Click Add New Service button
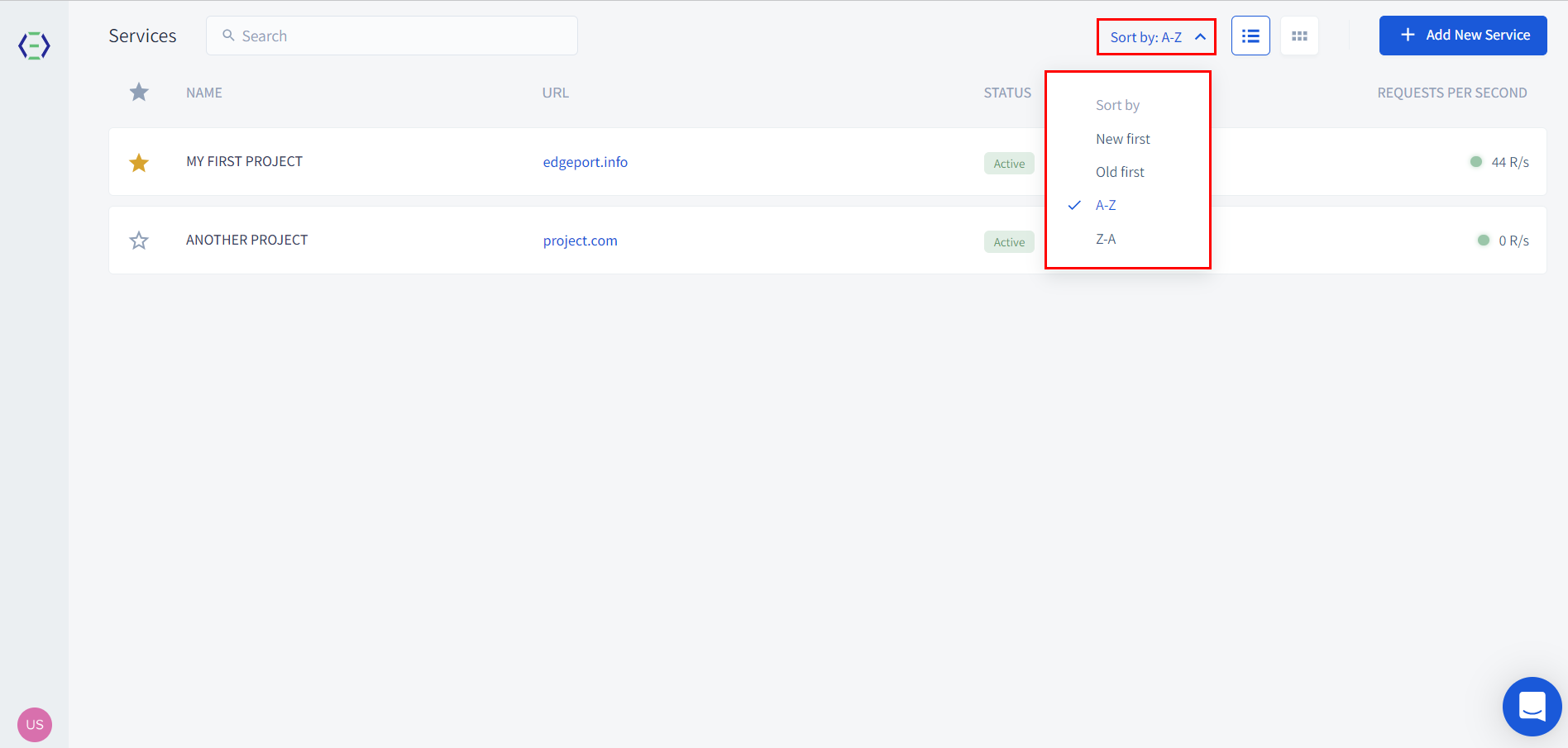 point(1462,36)
